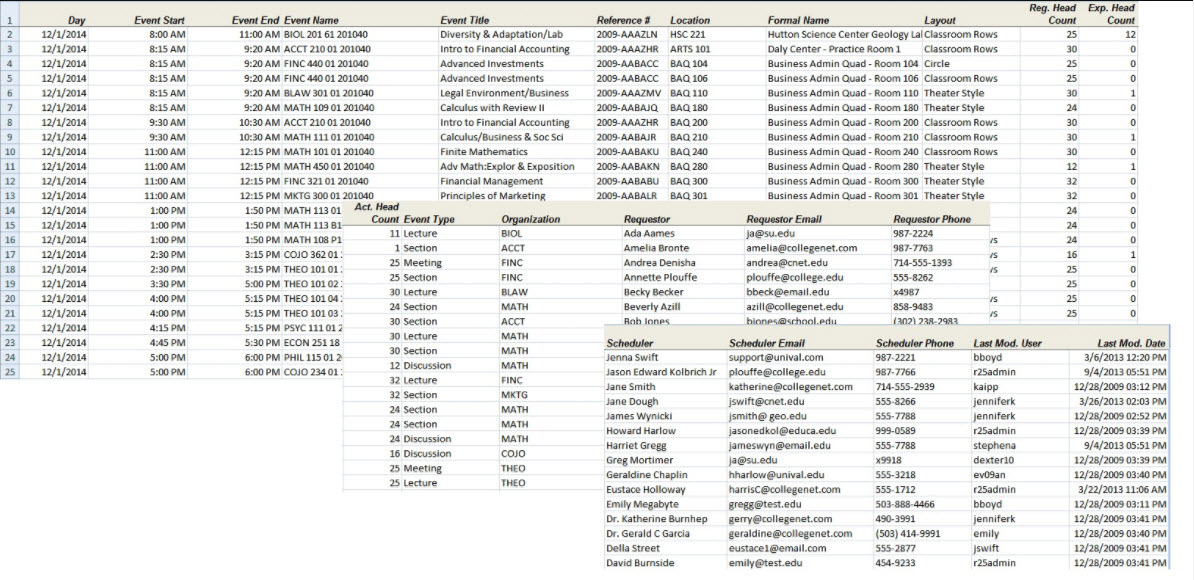Viewport: 1194px width, 580px height.
Task: Select the Formal Name column header
Action: coord(798,21)
